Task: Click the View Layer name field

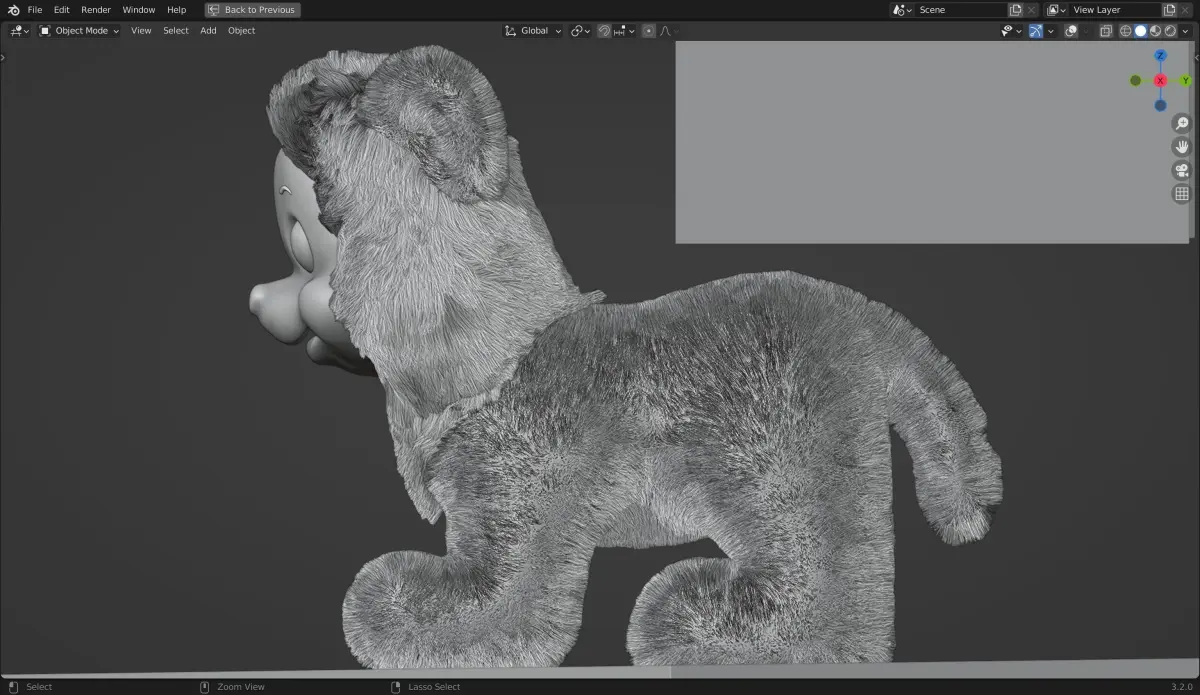Action: point(1115,10)
